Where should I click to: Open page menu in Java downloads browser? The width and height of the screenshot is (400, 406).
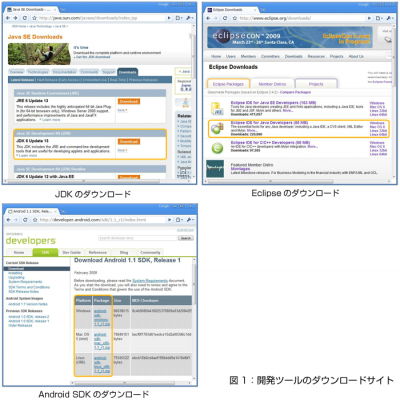(x=179, y=18)
